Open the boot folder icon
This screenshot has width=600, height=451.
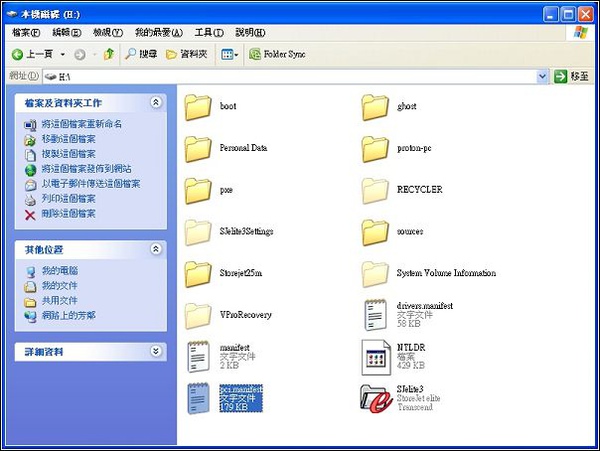click(x=199, y=106)
